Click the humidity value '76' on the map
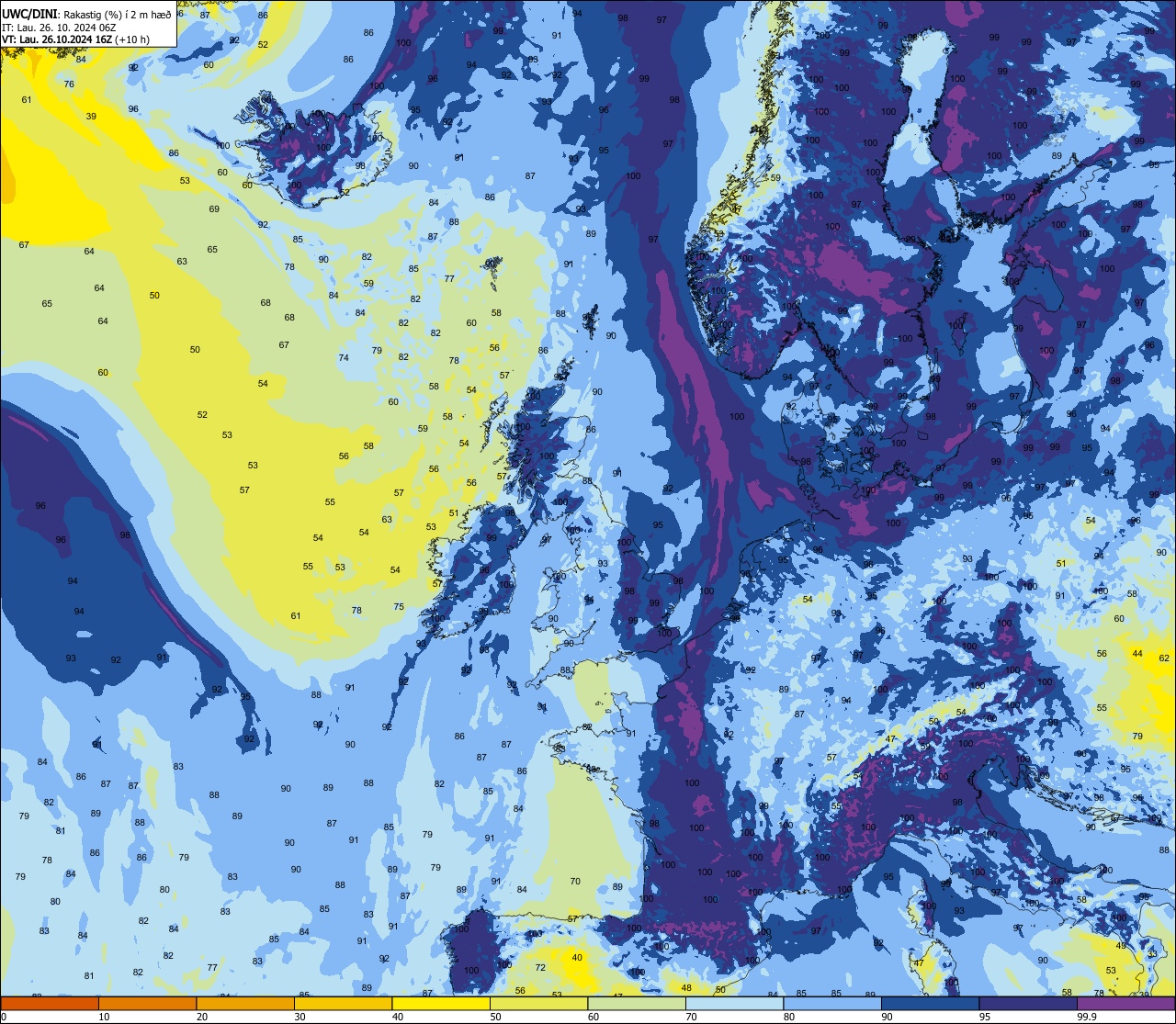The image size is (1176, 1024). pyautogui.click(x=69, y=84)
